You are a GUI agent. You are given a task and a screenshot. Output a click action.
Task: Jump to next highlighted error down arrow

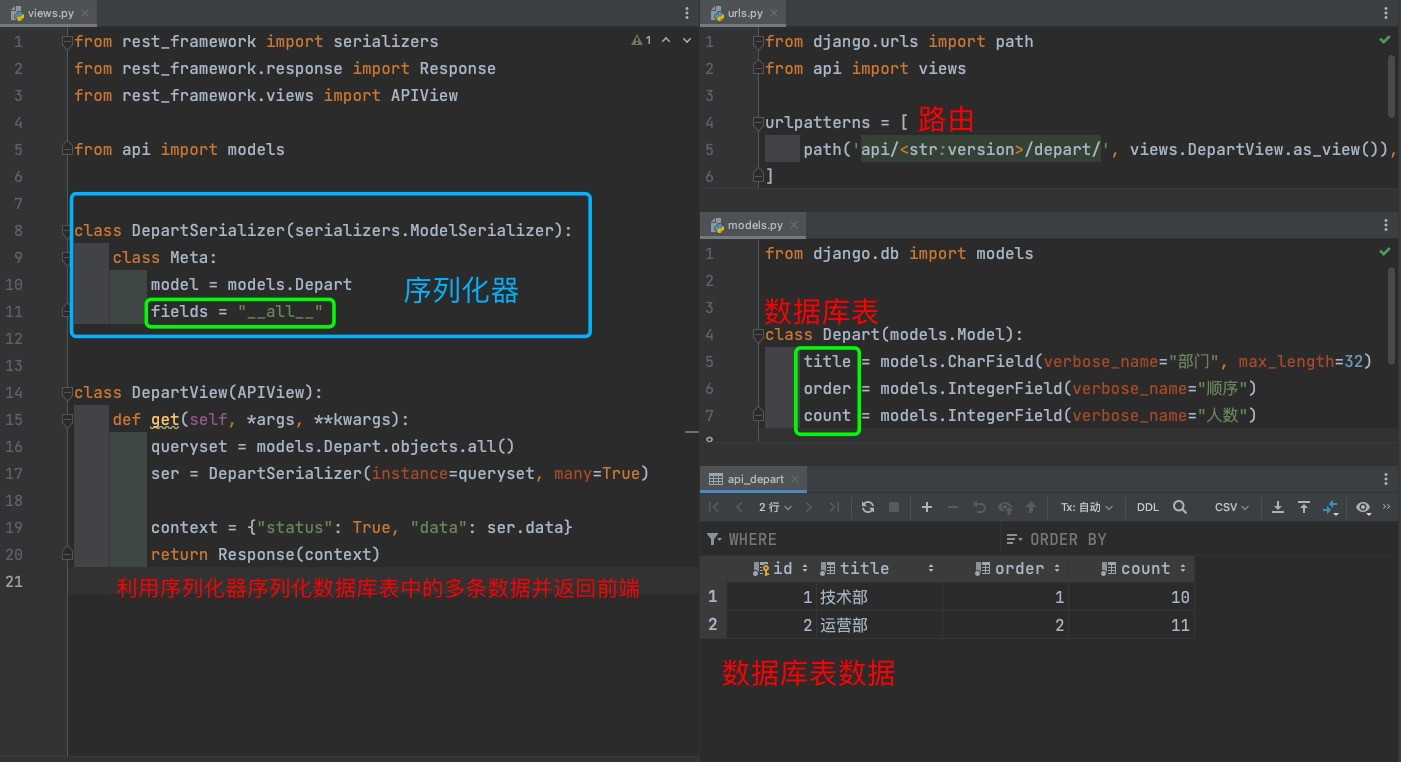click(686, 41)
